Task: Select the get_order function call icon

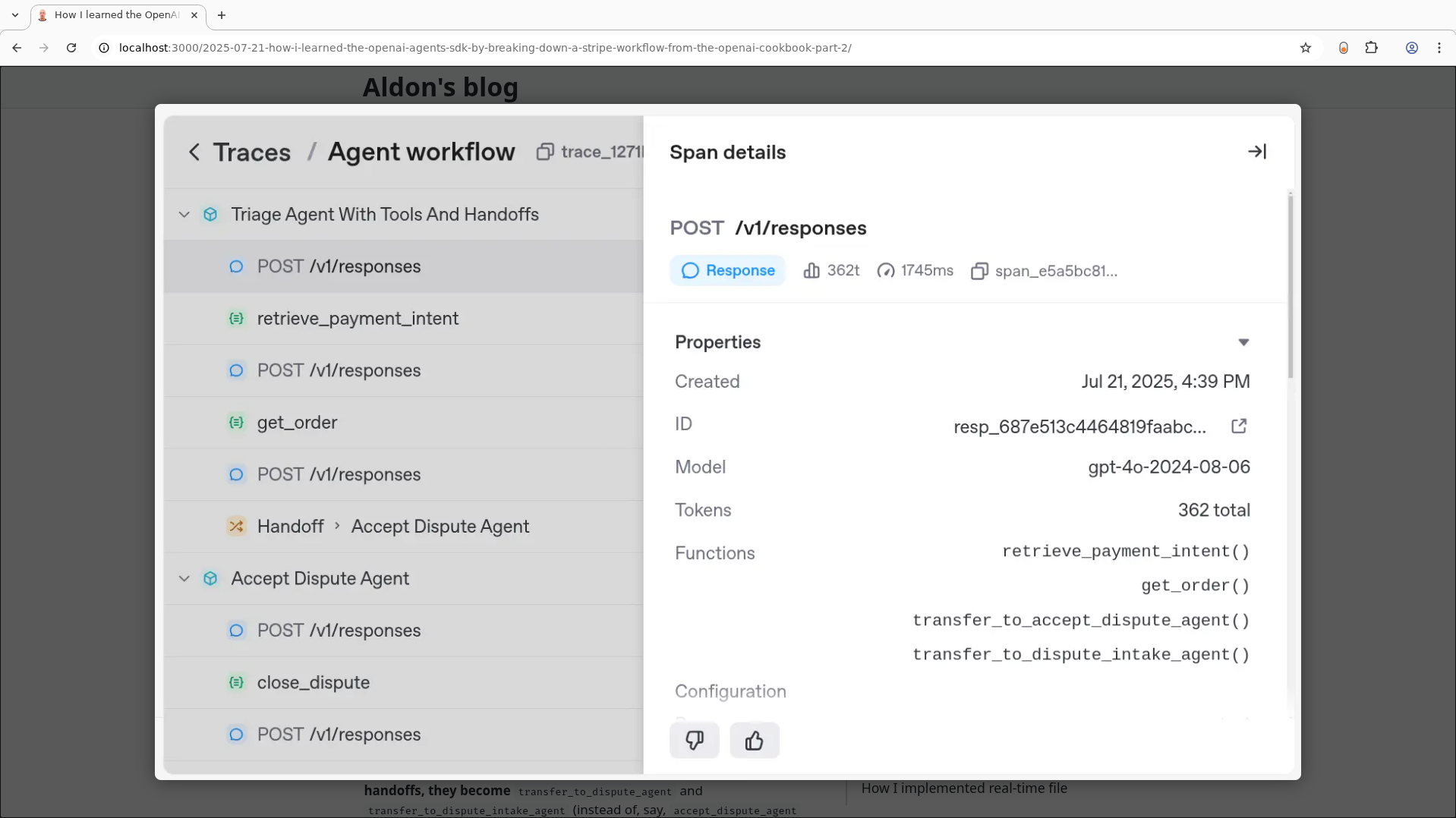Action: (x=236, y=423)
